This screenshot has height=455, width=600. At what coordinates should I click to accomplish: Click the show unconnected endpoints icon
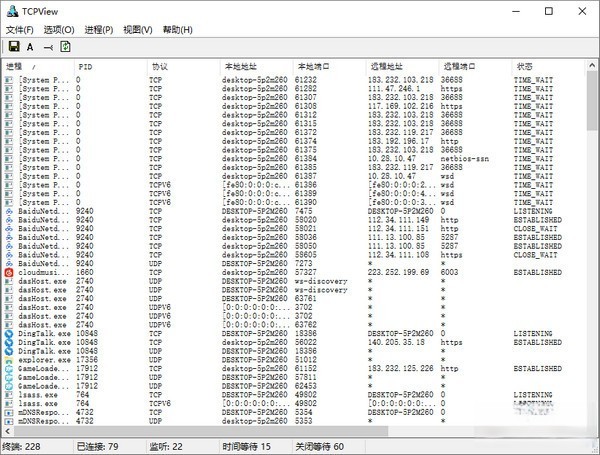[x=48, y=47]
